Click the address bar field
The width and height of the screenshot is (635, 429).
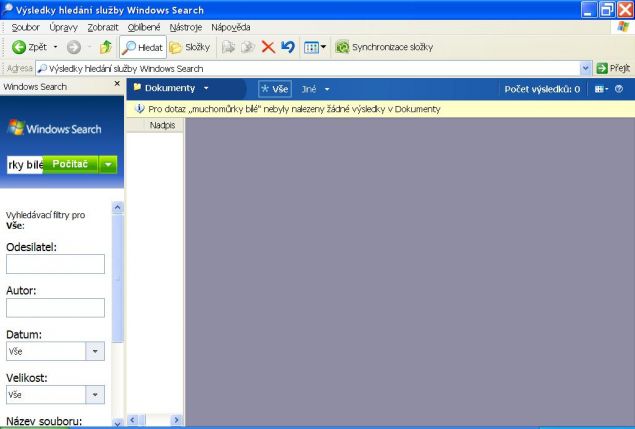[x=308, y=69]
